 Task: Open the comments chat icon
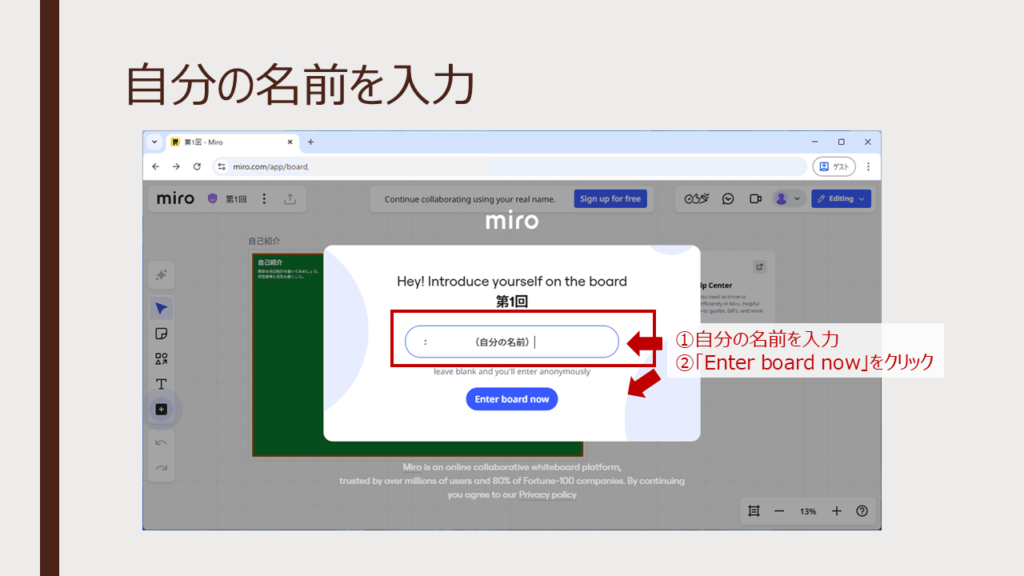(728, 199)
